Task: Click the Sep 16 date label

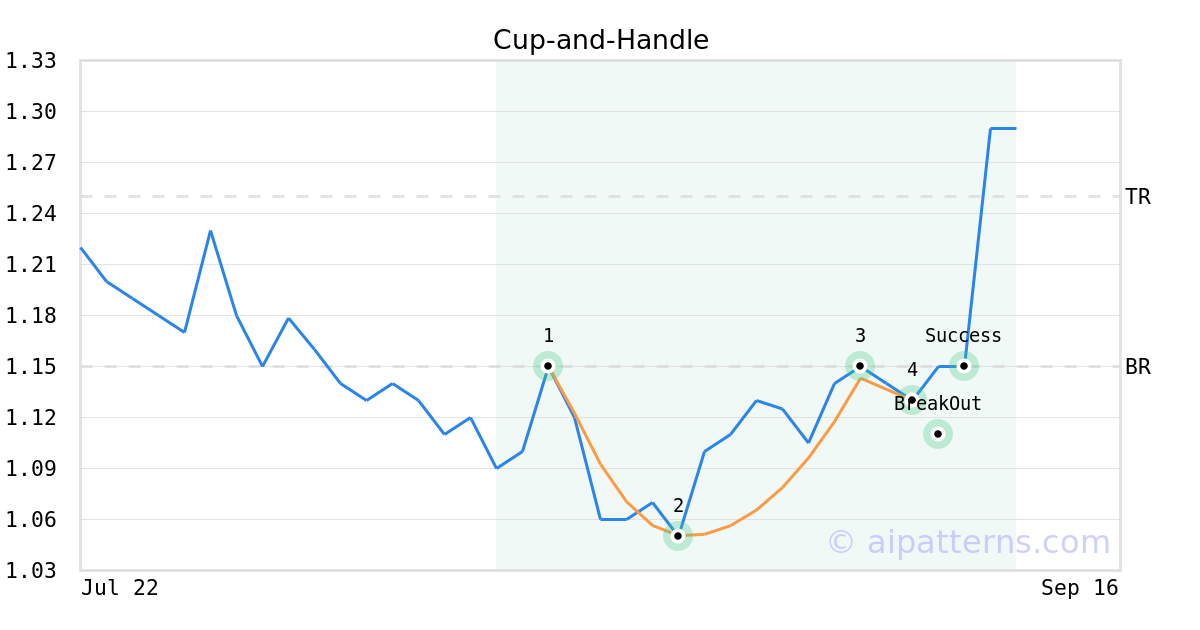Action: point(1079,588)
